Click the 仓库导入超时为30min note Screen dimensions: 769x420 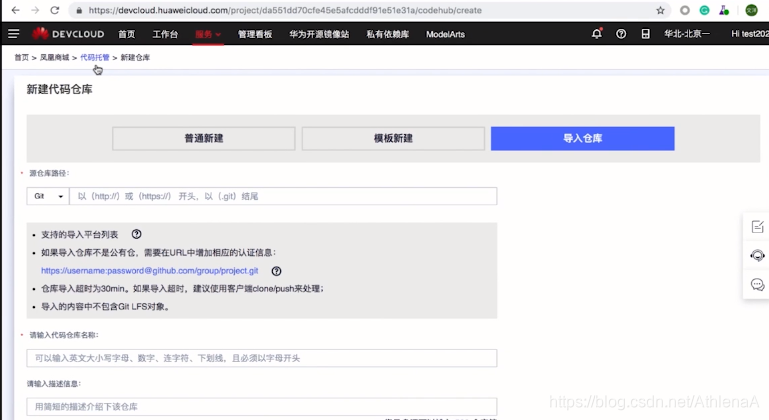(x=182, y=289)
